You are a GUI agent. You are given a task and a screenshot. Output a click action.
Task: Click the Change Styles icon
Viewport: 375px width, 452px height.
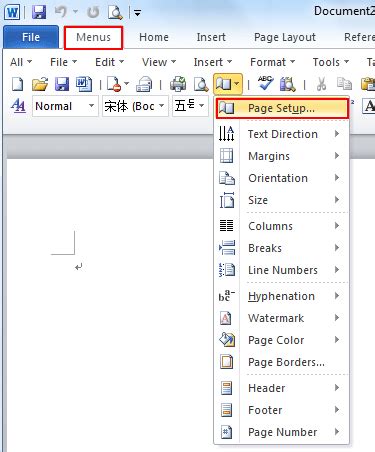point(18,106)
